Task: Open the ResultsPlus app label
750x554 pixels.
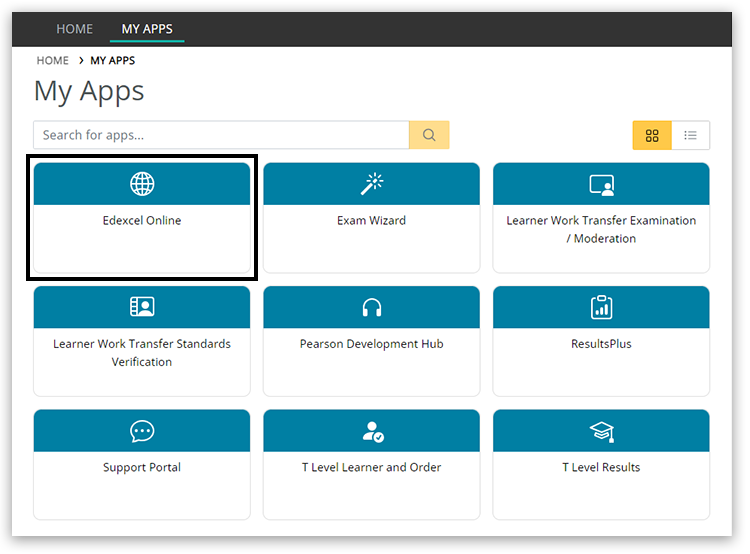Action: tap(601, 344)
